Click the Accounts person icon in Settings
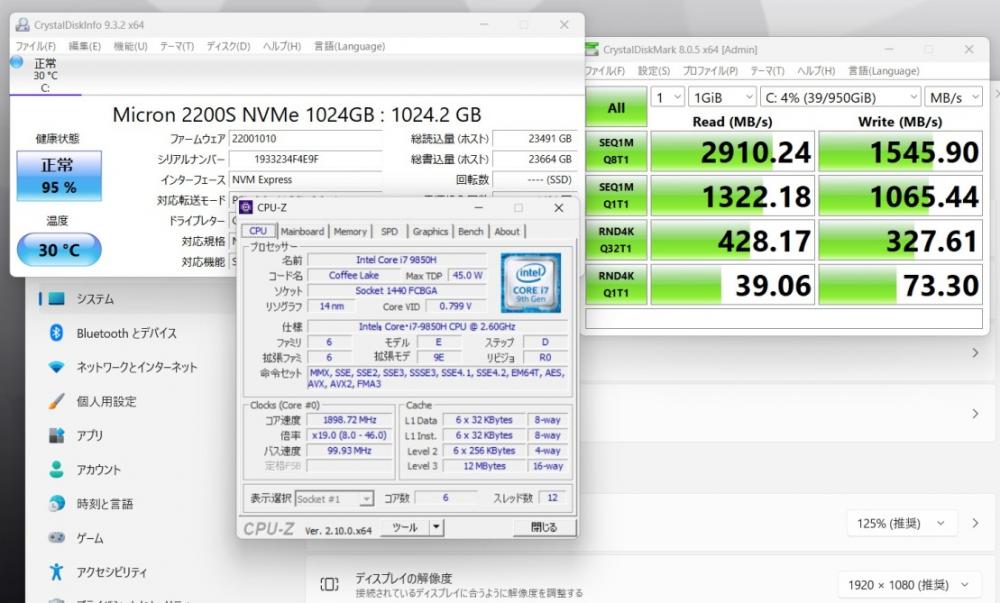This screenshot has height=603, width=1000. [56, 470]
